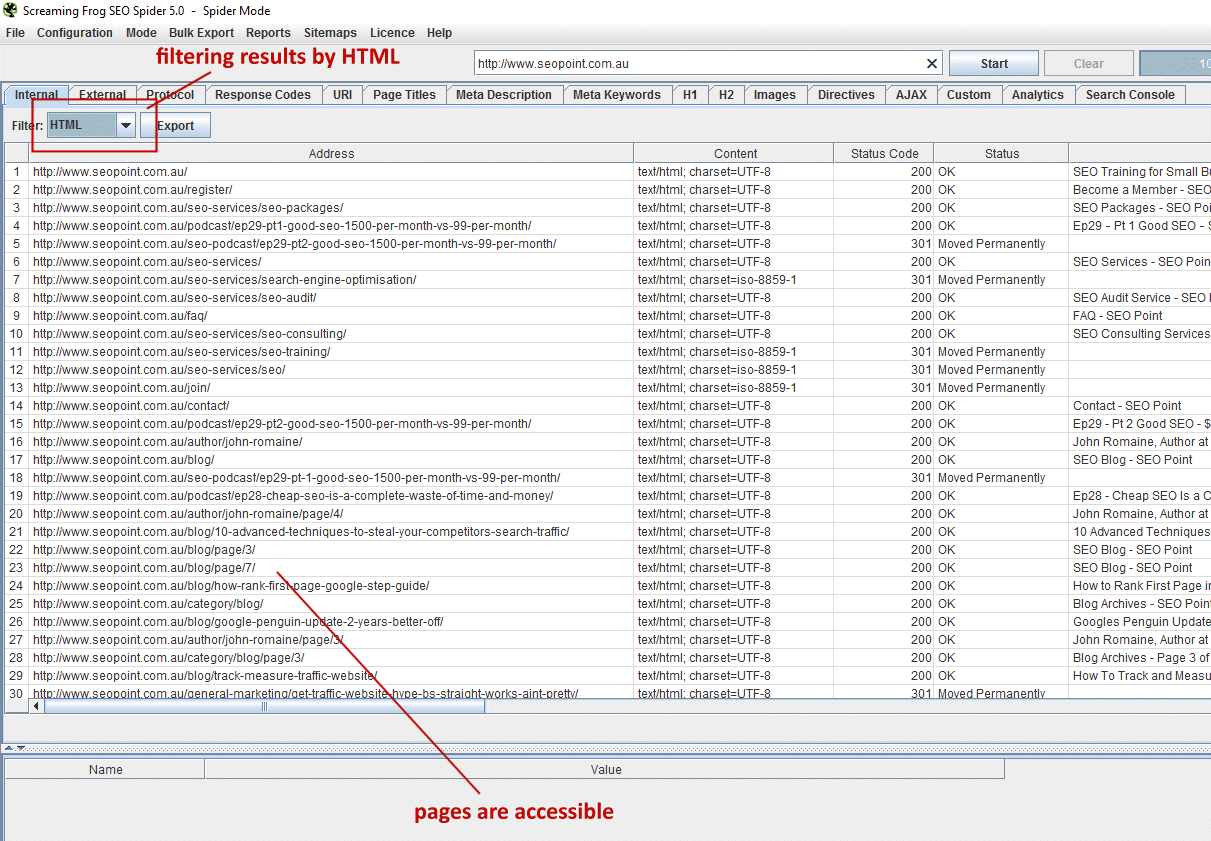Screen dimensions: 1211x841
Task: Open the Filter dropdown arrow showing HTML
Action: [x=126, y=126]
